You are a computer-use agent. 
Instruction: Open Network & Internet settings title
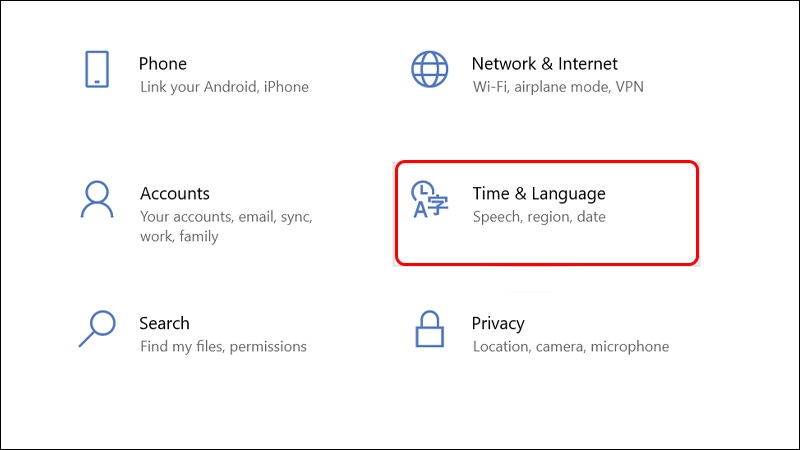[545, 64]
